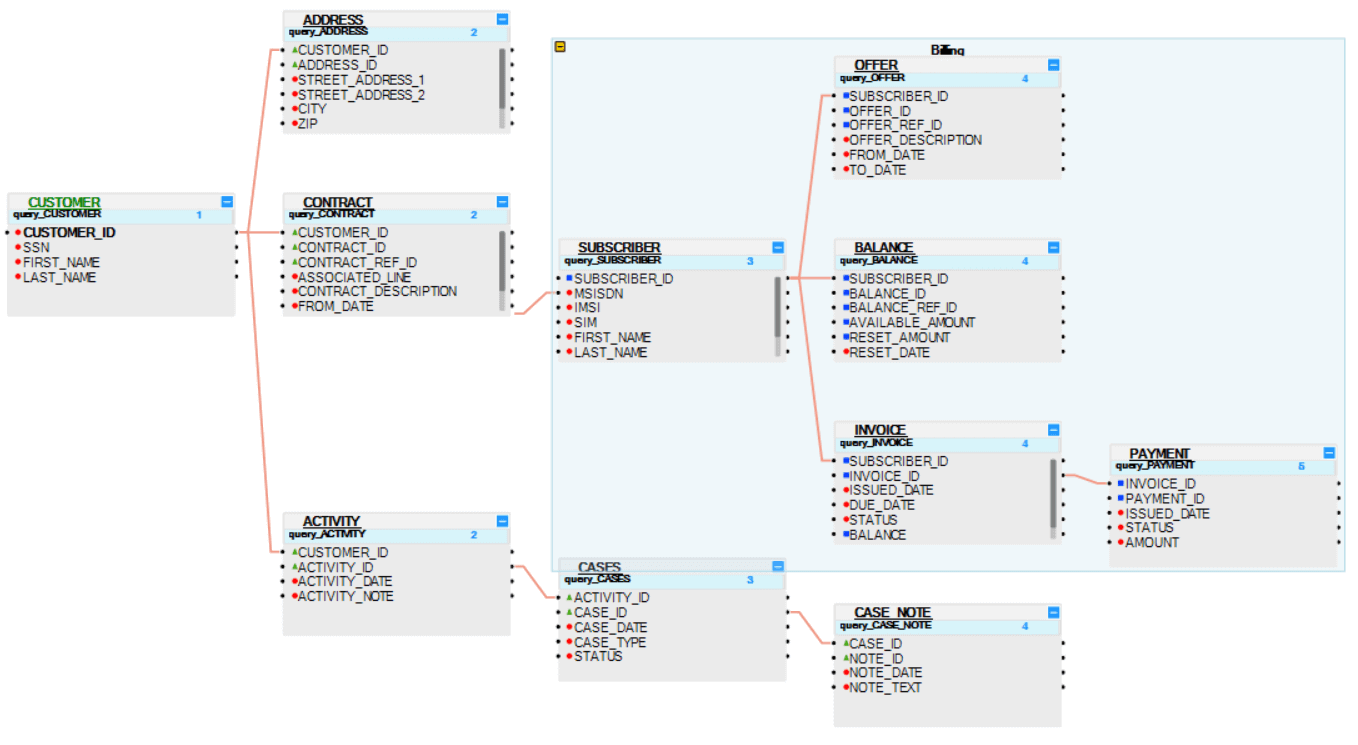
Task: Select the query_PAYMENT header label
Action: [1155, 465]
